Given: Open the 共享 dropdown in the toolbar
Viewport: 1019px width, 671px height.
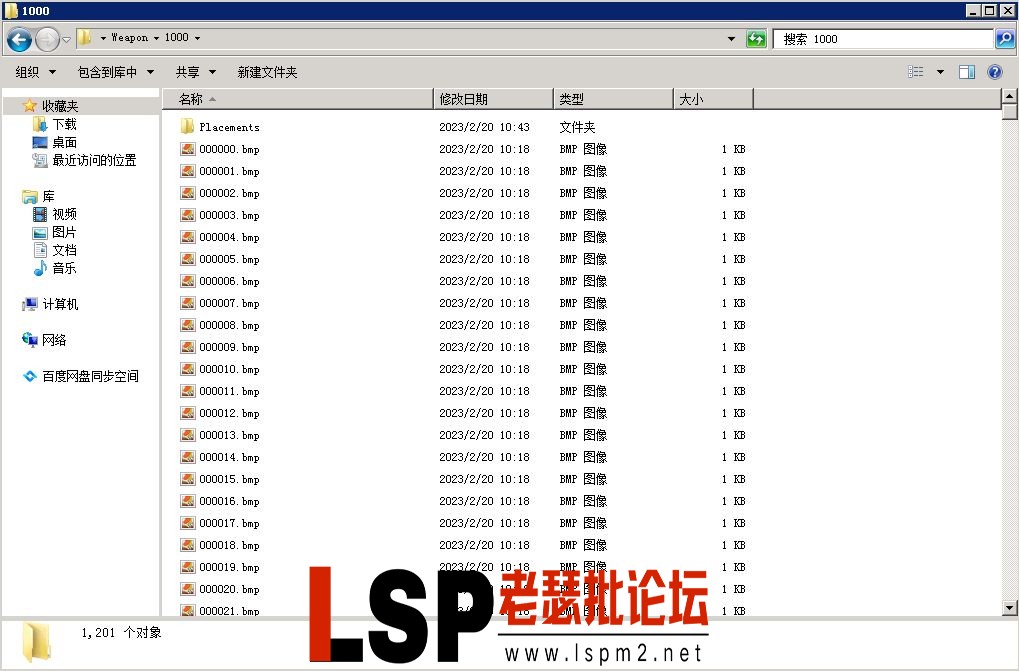Looking at the screenshot, I should pyautogui.click(x=188, y=71).
